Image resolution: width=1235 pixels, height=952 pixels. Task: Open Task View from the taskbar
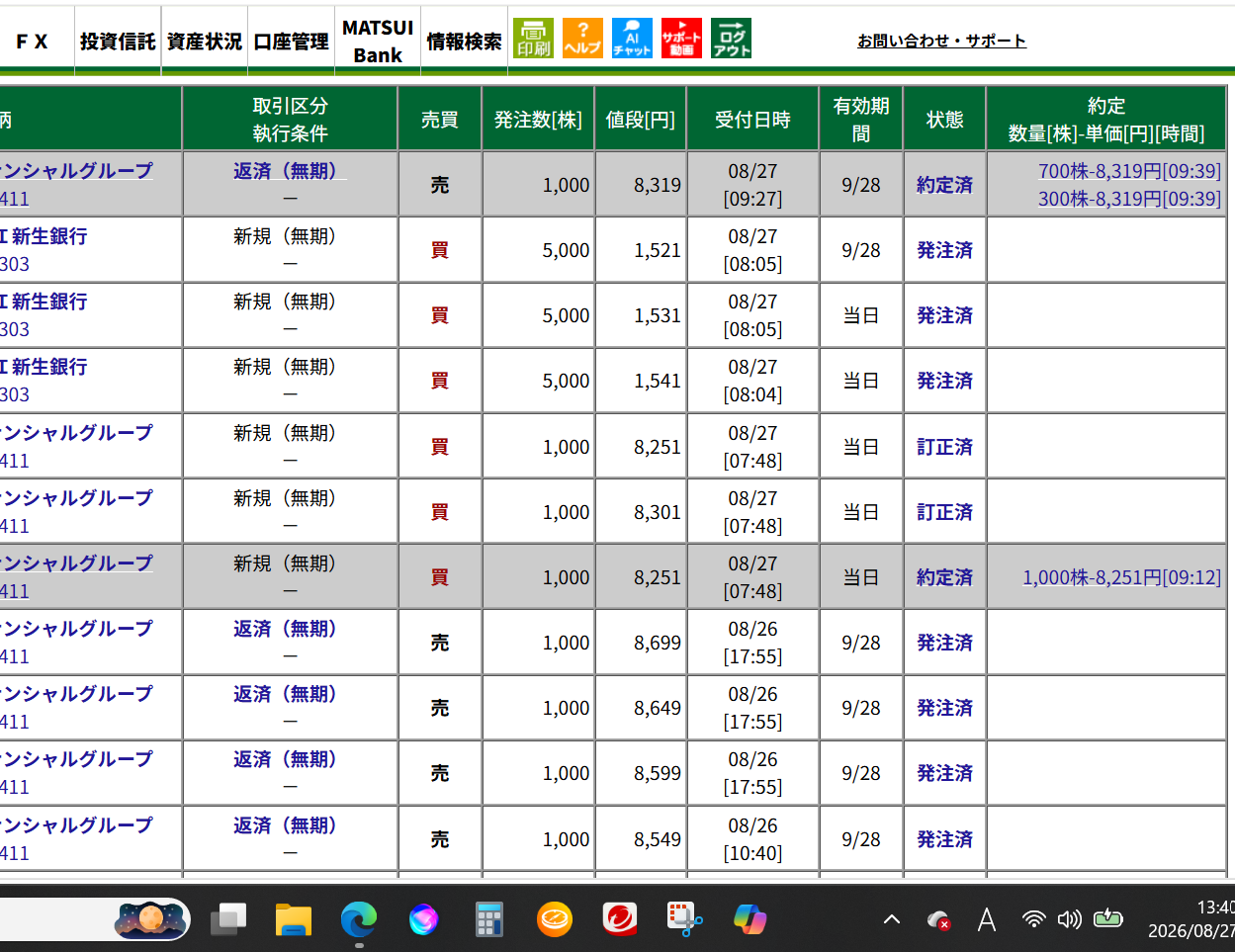coord(228,919)
